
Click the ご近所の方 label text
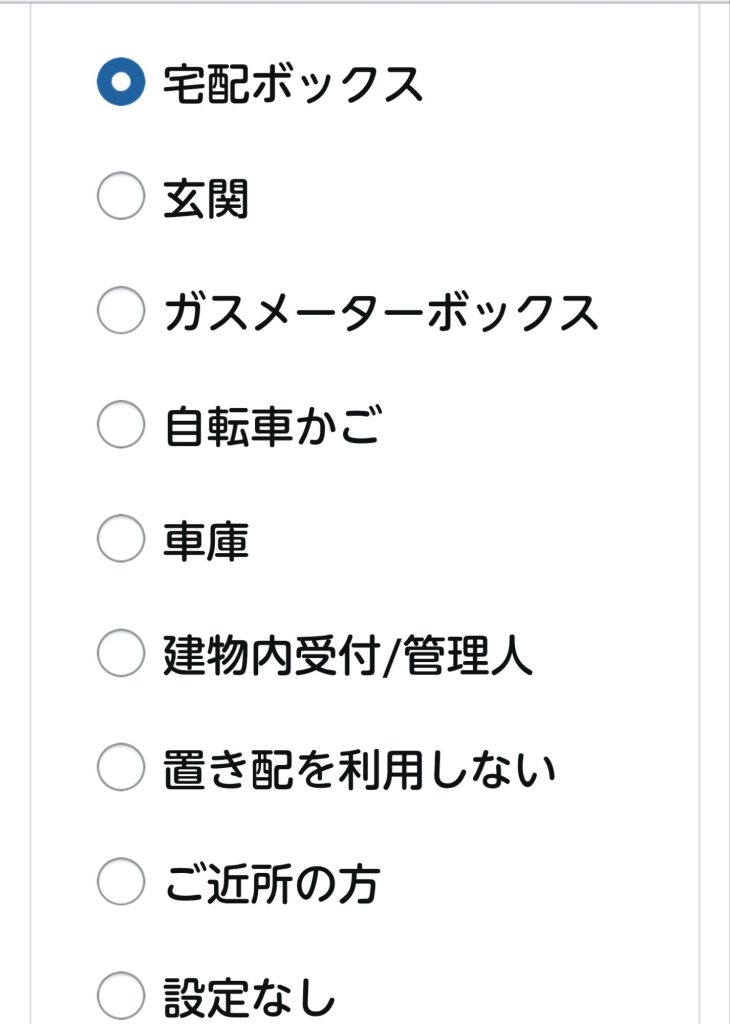(x=272, y=884)
